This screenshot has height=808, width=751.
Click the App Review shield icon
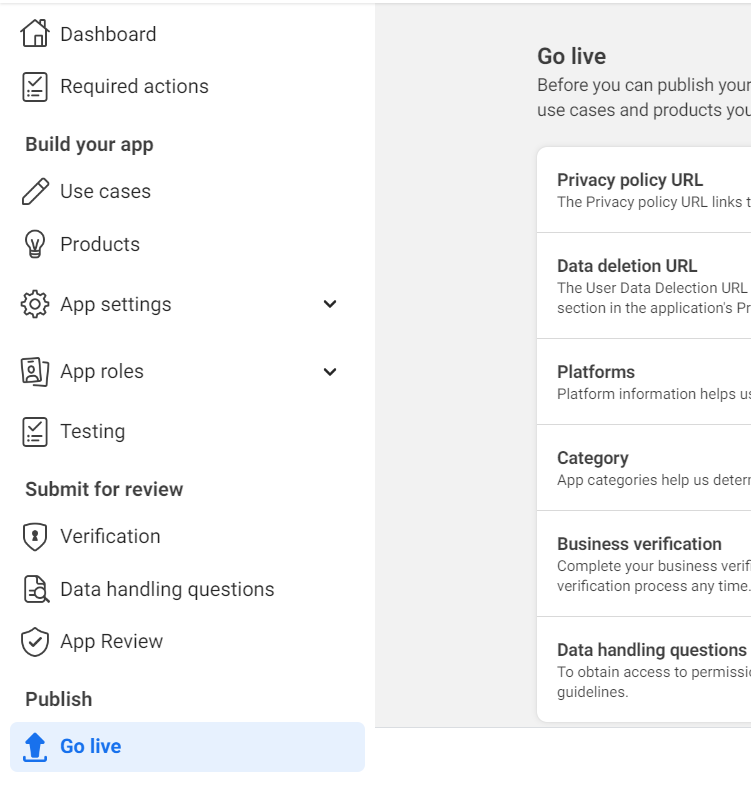point(34,641)
